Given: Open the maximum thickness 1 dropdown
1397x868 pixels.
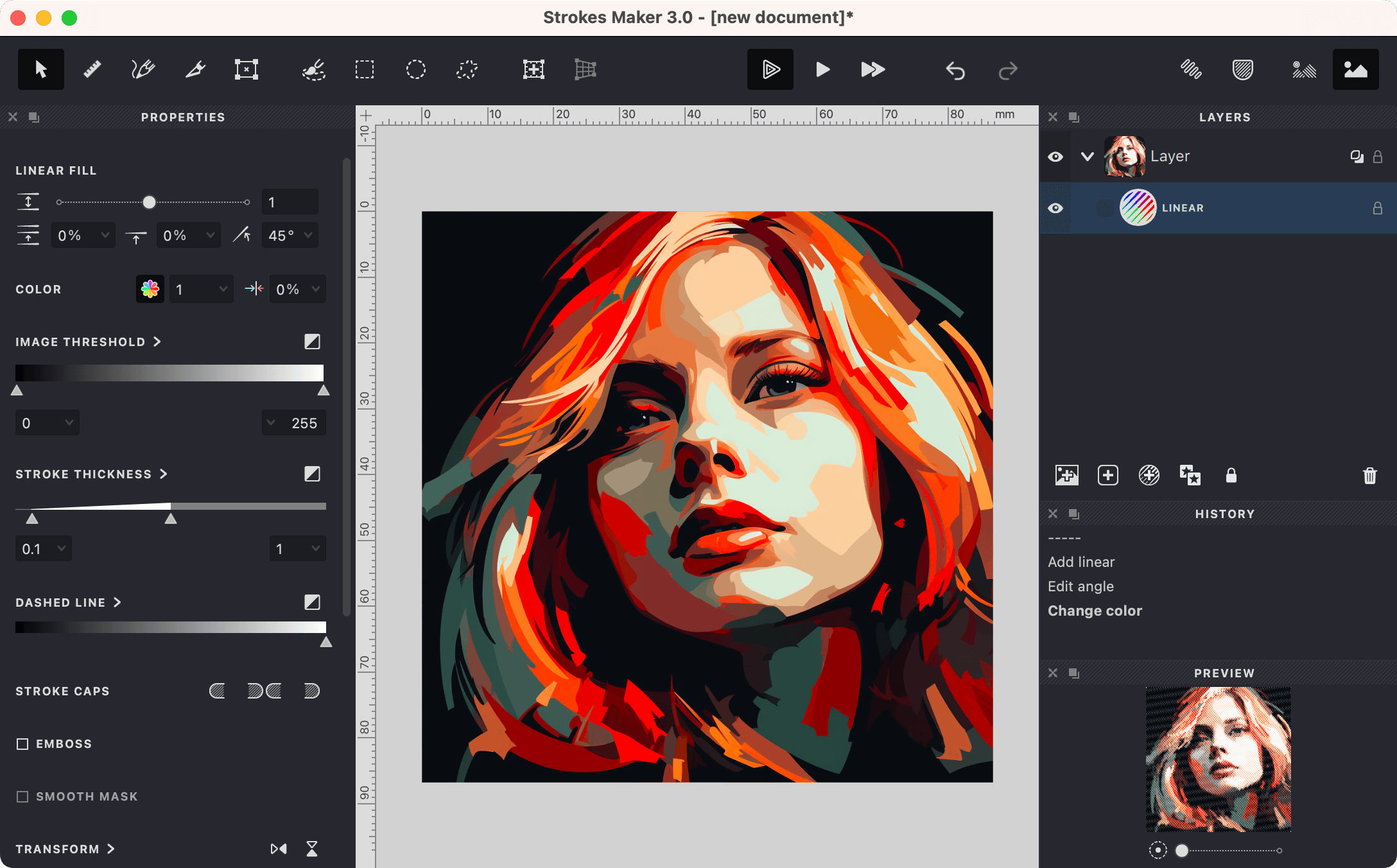Looking at the screenshot, I should [298, 549].
